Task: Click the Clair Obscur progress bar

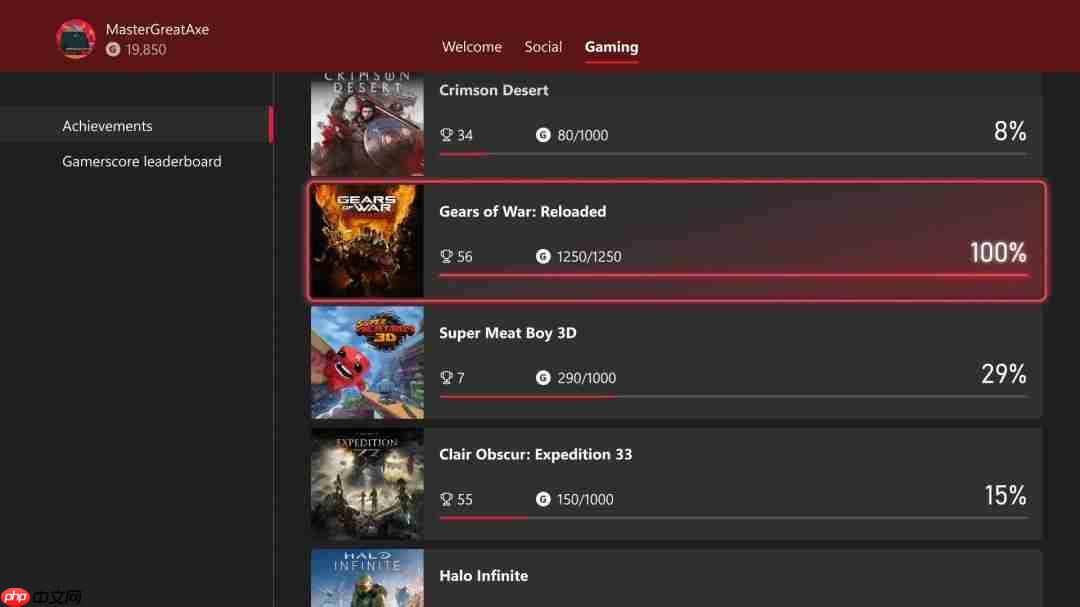Action: (734, 517)
